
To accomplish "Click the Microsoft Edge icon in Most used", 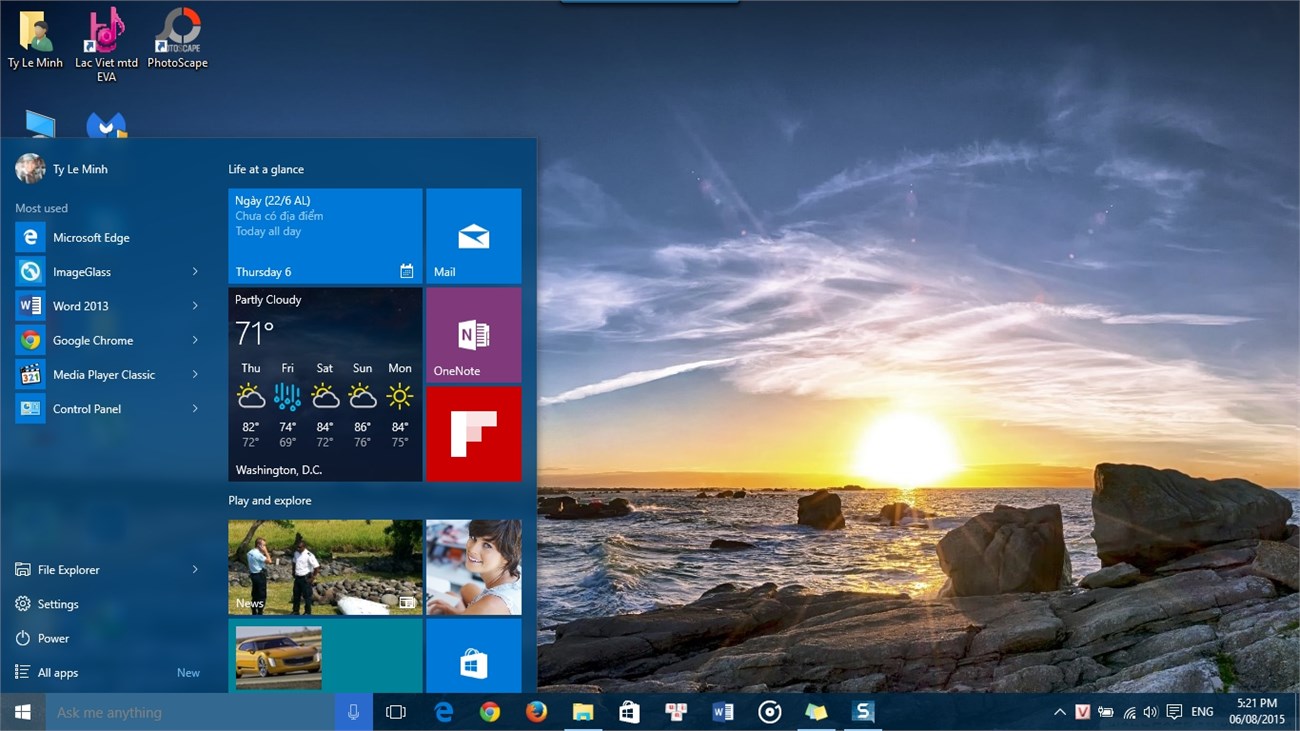I will (x=30, y=237).
